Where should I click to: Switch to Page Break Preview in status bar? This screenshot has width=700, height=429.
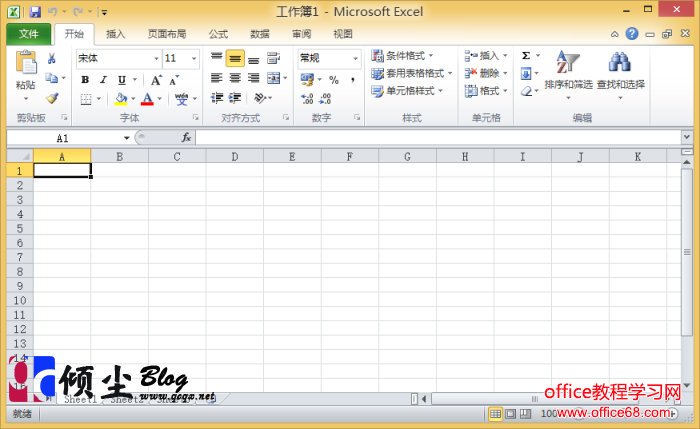(526, 414)
